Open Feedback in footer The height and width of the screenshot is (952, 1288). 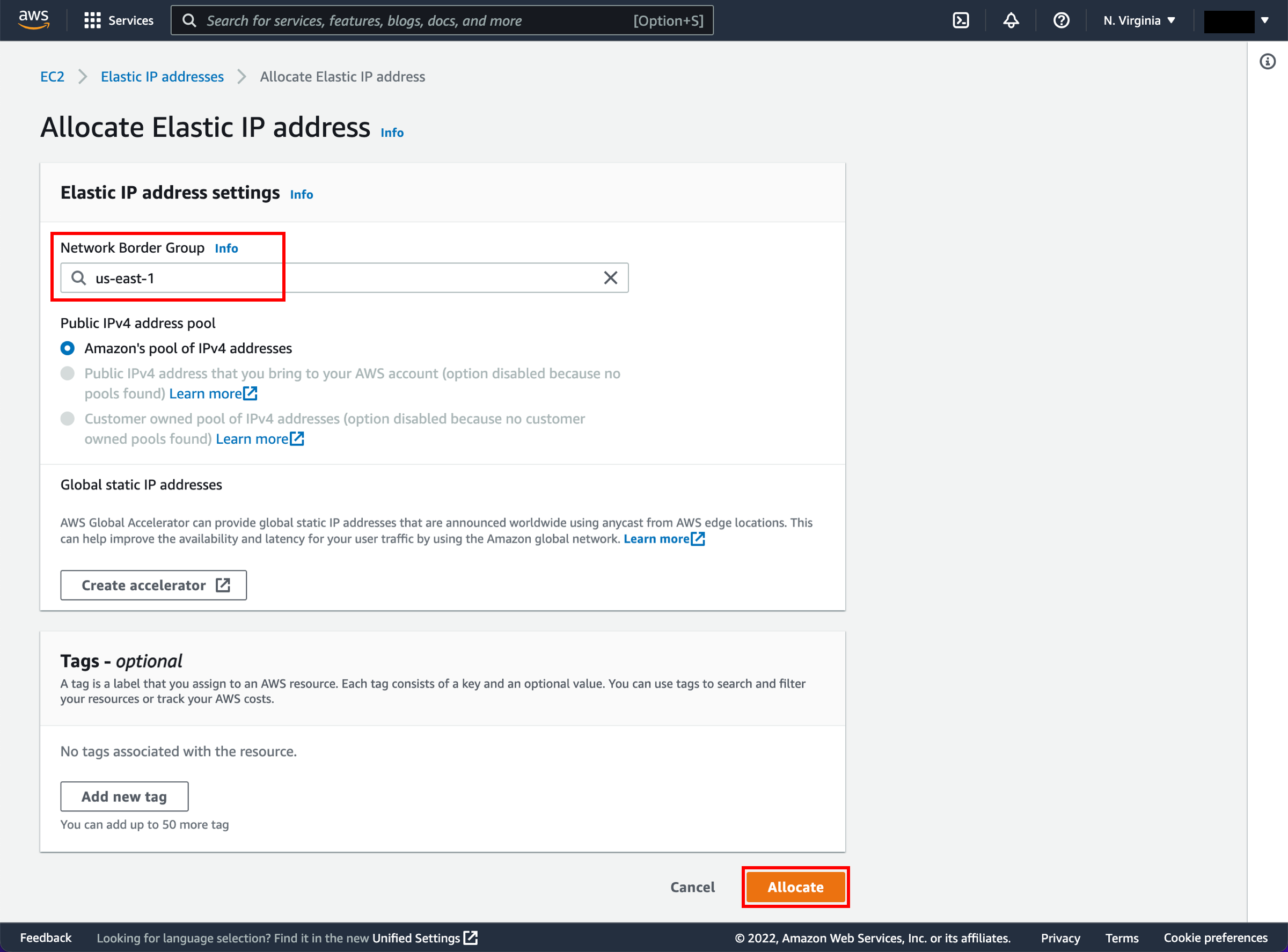(x=46, y=938)
